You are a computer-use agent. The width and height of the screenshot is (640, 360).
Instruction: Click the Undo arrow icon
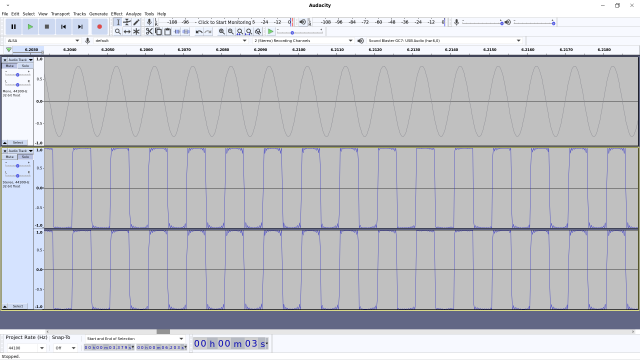(199, 31)
